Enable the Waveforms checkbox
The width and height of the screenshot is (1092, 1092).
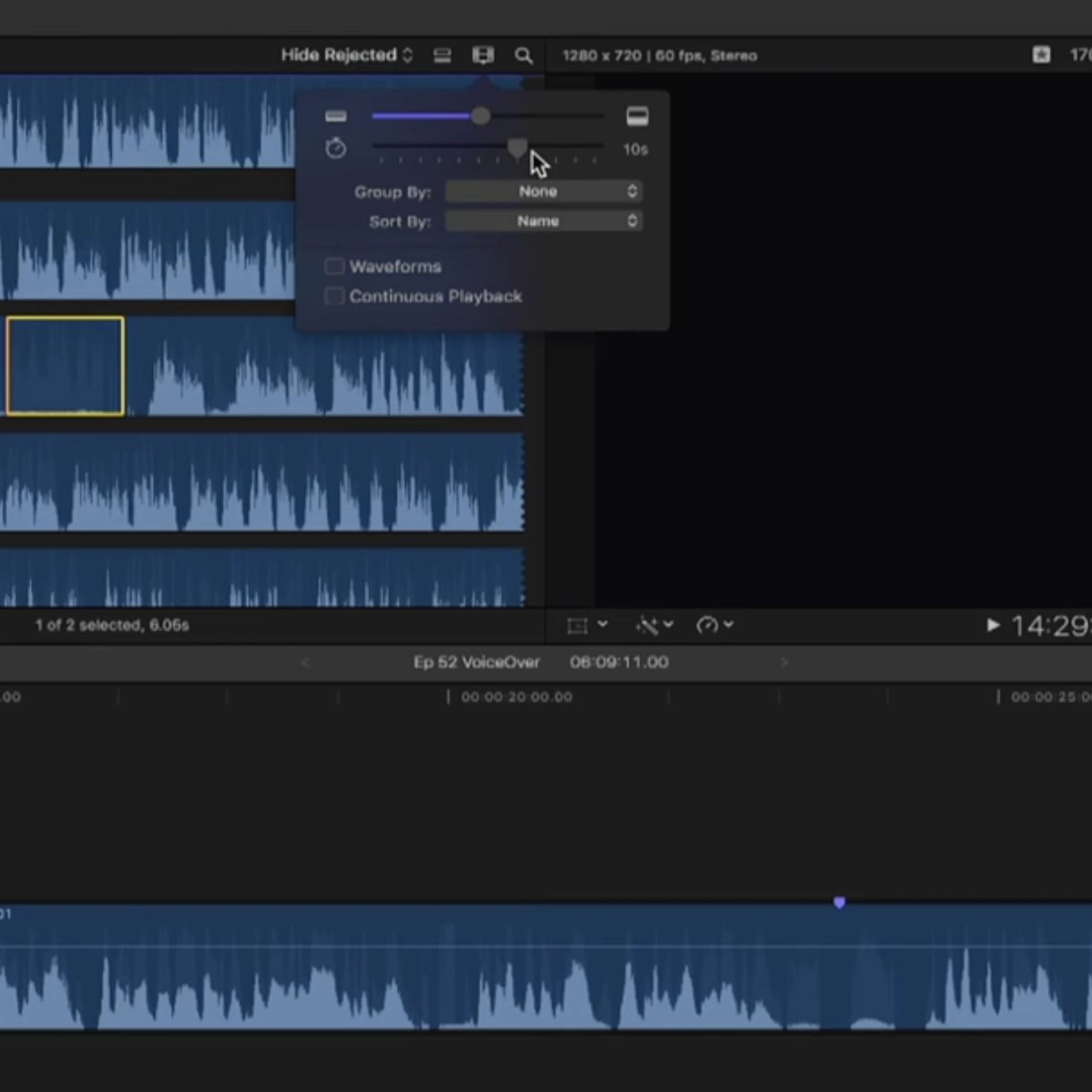click(334, 266)
